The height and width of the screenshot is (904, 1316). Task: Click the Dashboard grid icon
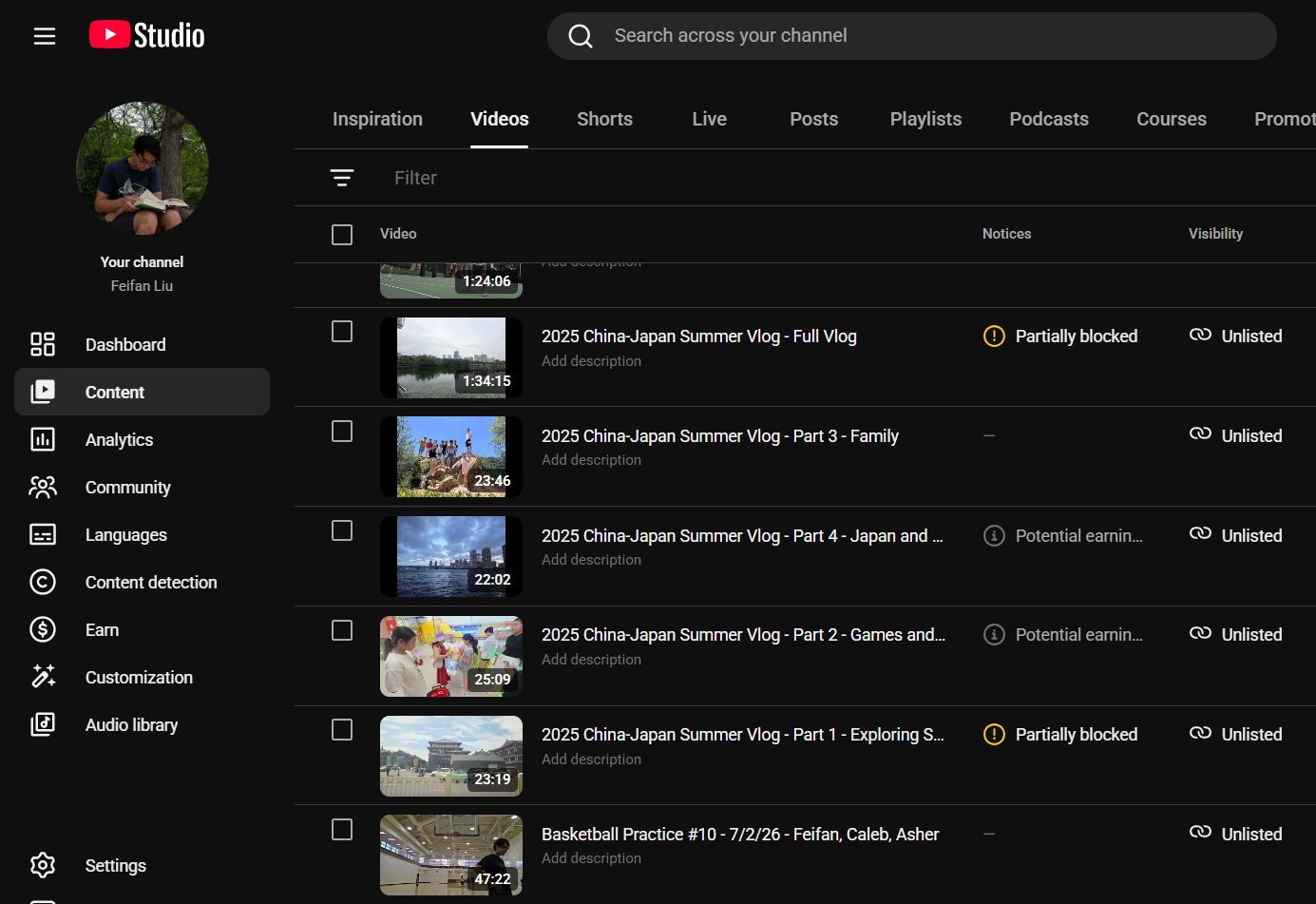click(x=43, y=344)
